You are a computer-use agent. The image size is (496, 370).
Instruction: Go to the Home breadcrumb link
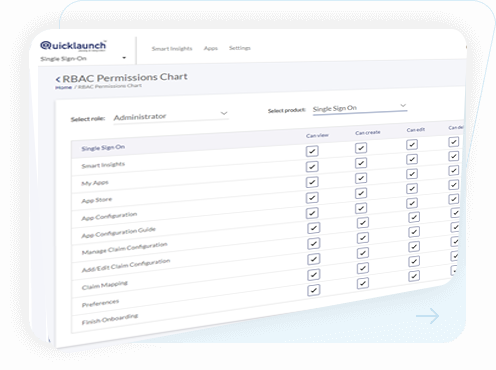click(64, 87)
